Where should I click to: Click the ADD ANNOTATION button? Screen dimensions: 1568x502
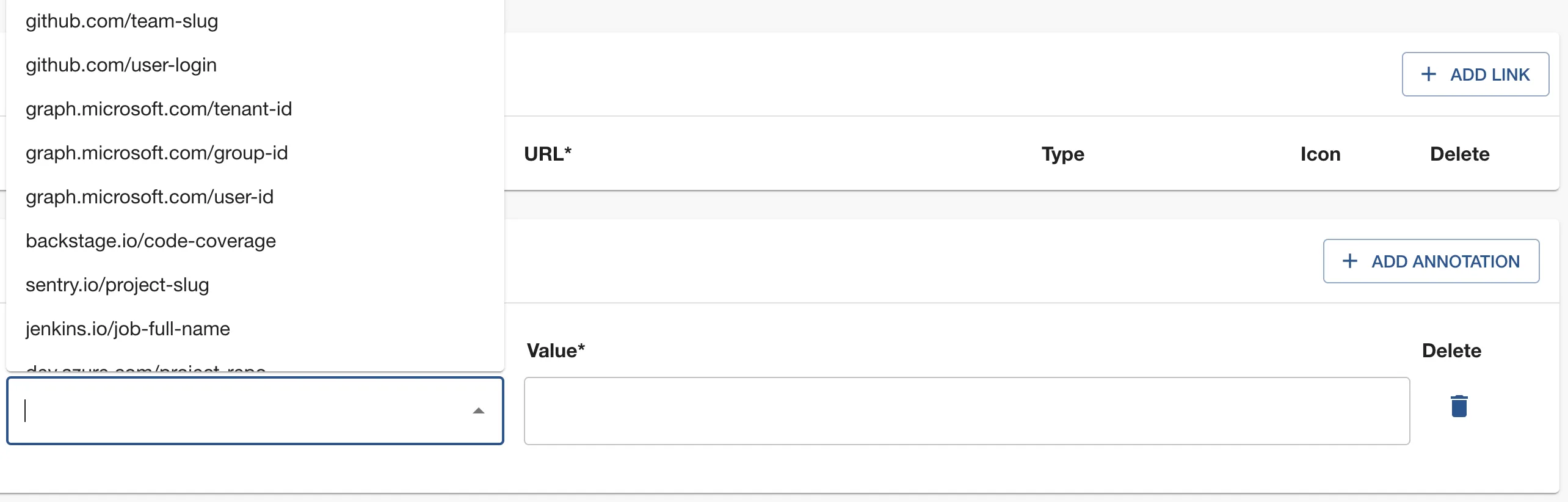[1431, 261]
